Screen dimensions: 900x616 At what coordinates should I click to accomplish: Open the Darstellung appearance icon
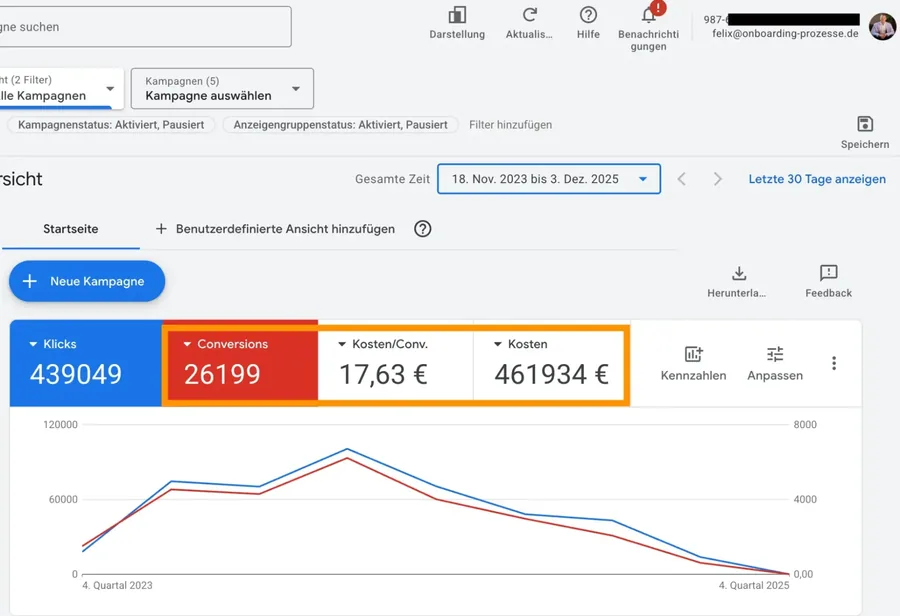[x=457, y=15]
